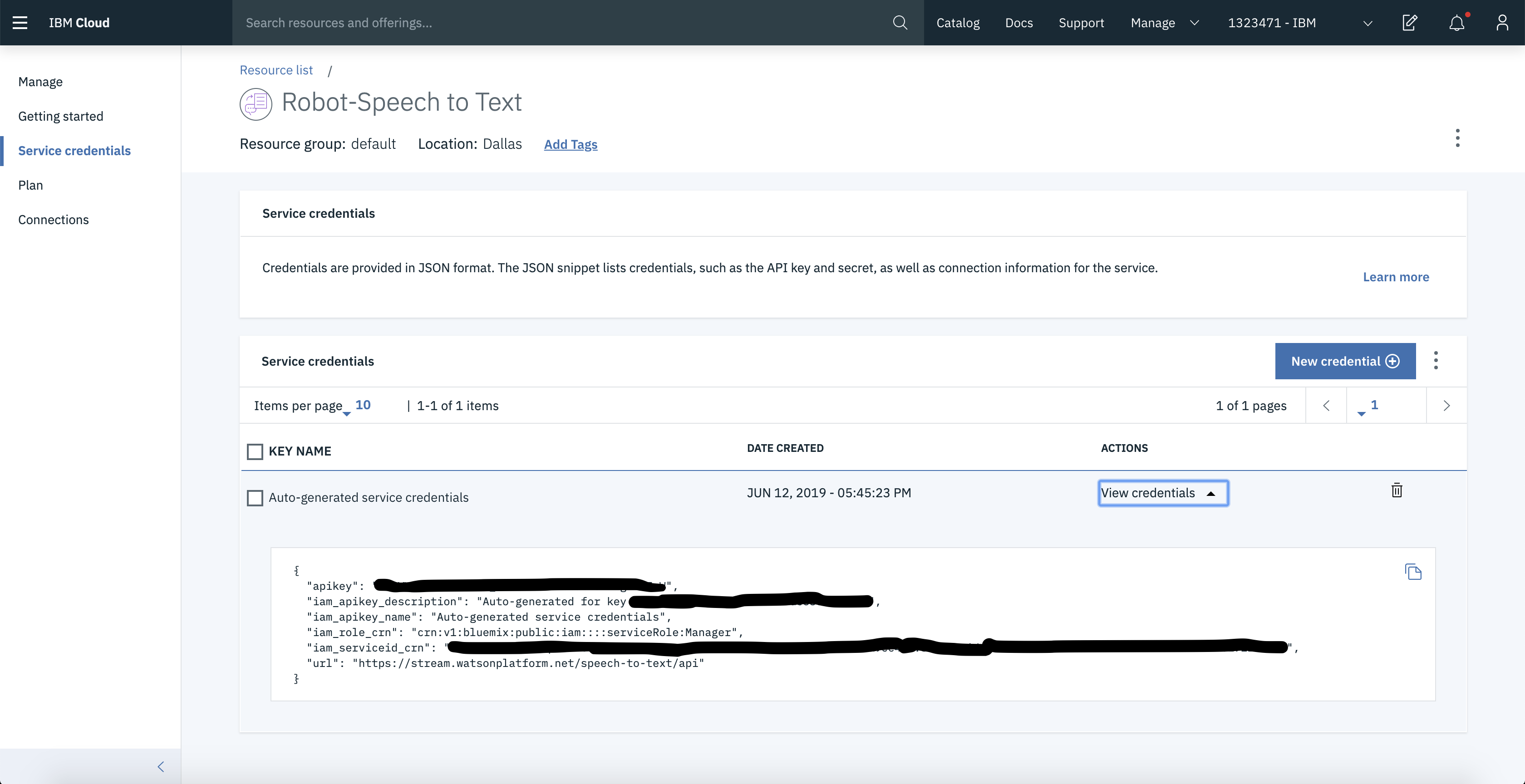The height and width of the screenshot is (784, 1525).
Task: Click the New credential button
Action: [x=1345, y=361]
